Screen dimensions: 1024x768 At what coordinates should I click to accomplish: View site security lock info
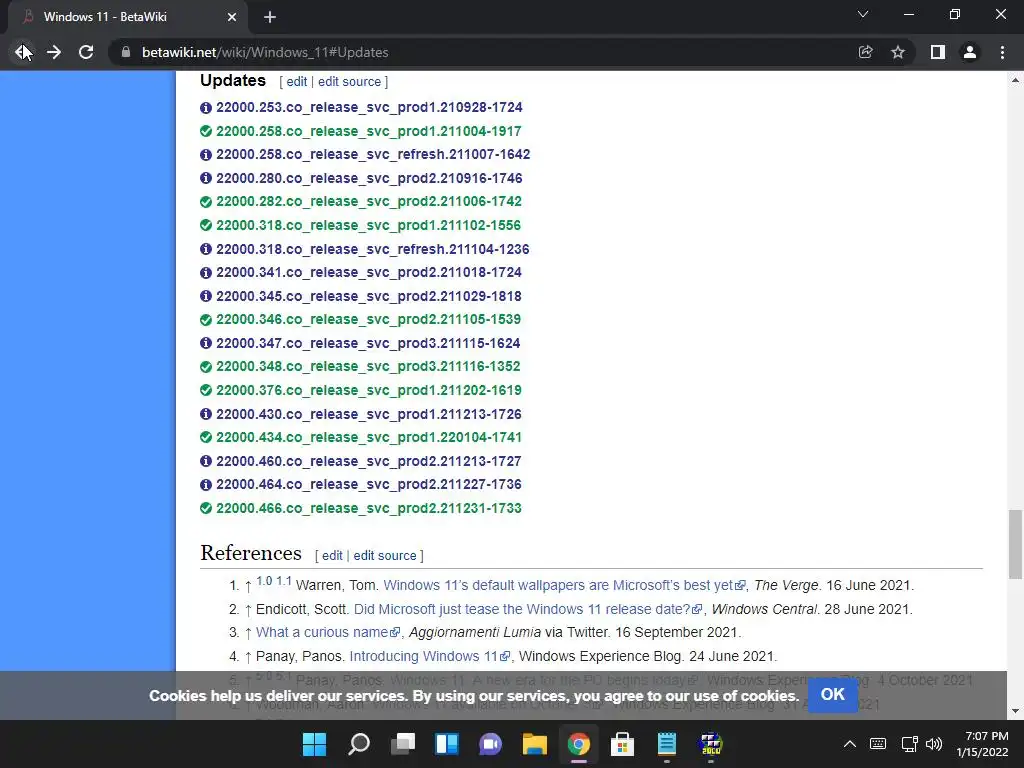(126, 52)
